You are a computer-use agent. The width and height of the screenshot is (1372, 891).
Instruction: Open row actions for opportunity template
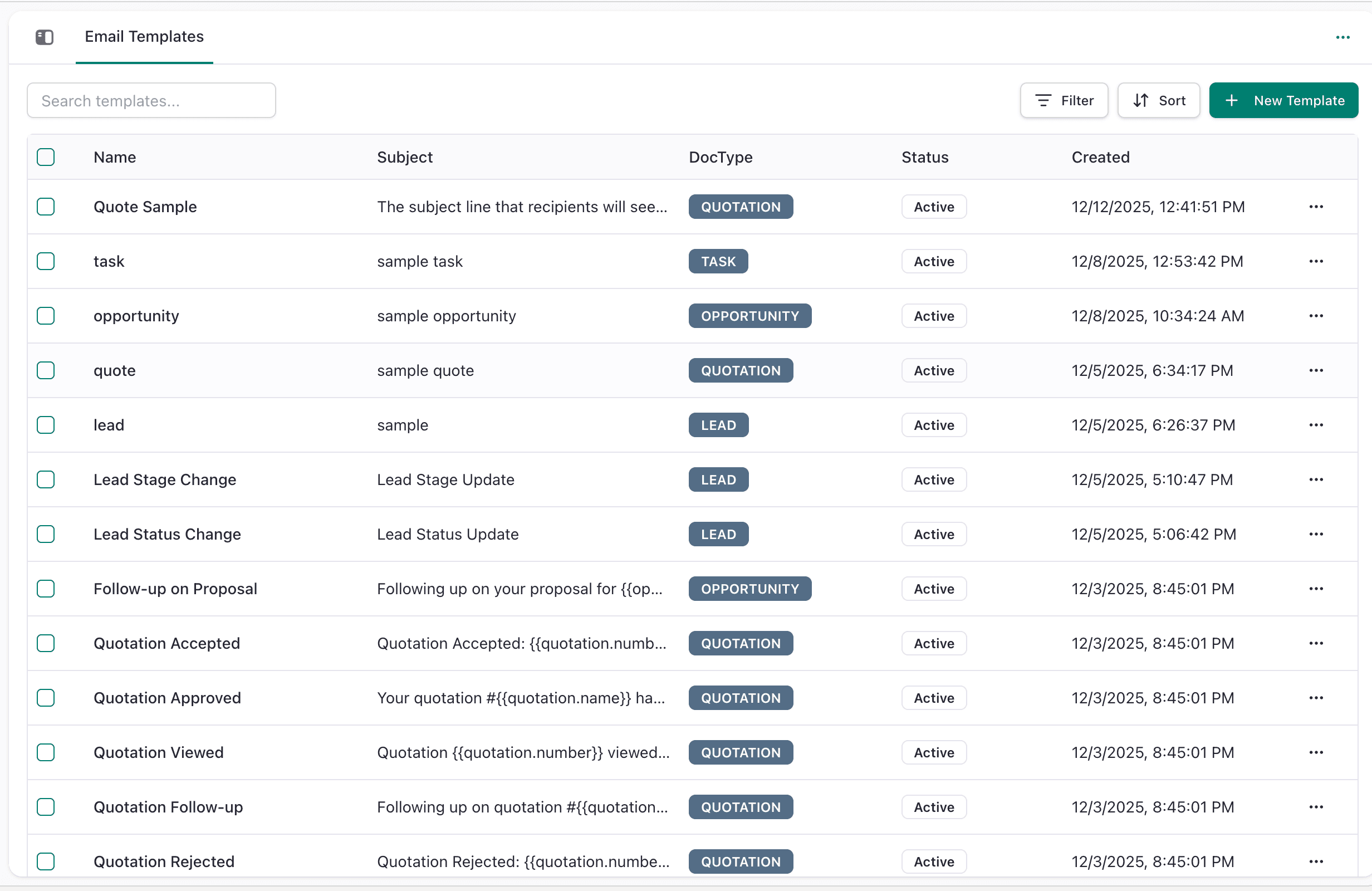click(x=1316, y=316)
